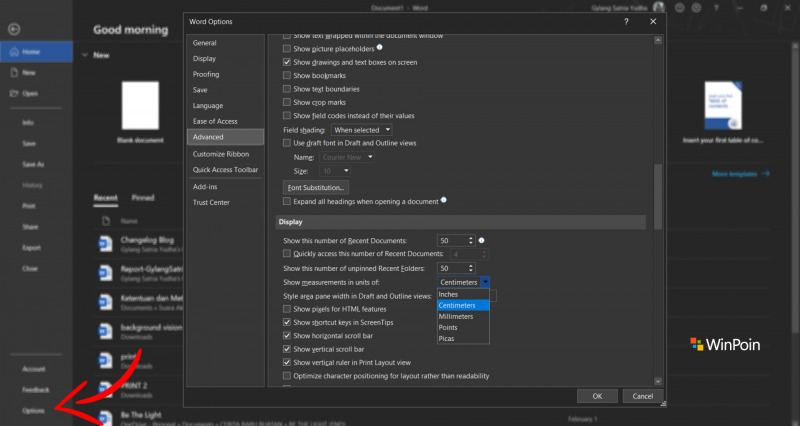Choose Inches from units list

coord(463,294)
